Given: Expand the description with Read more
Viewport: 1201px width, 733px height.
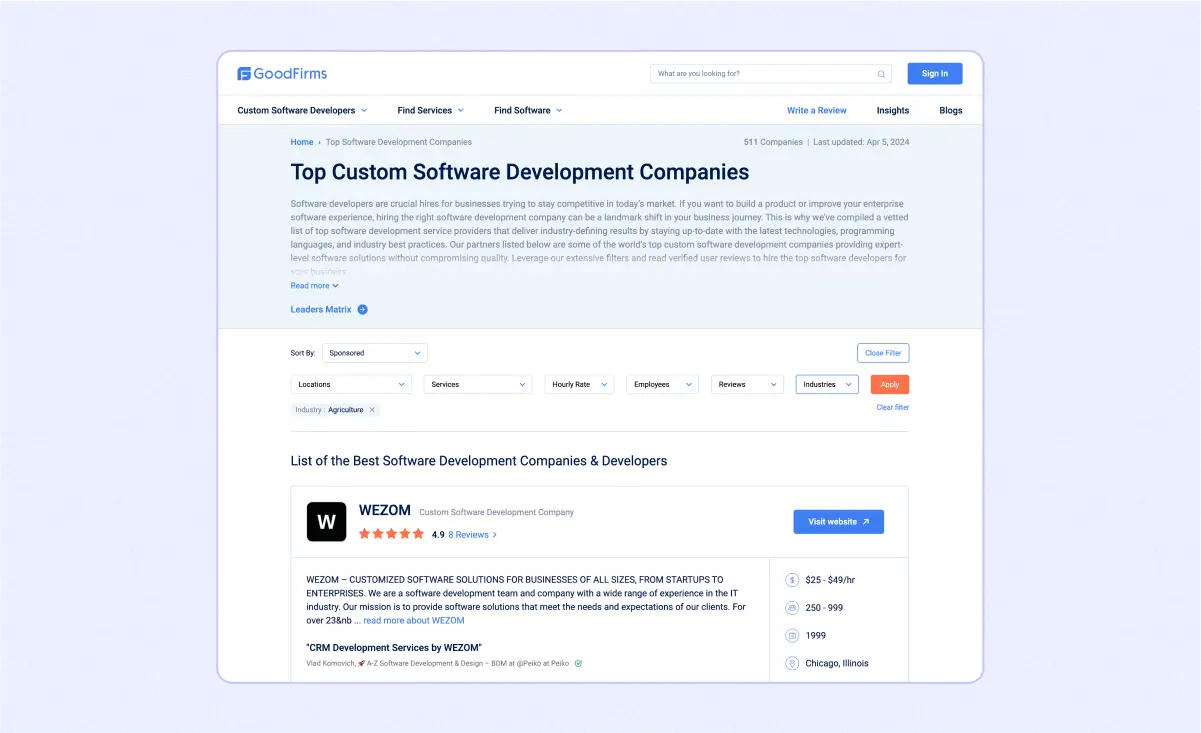Looking at the screenshot, I should click(314, 286).
